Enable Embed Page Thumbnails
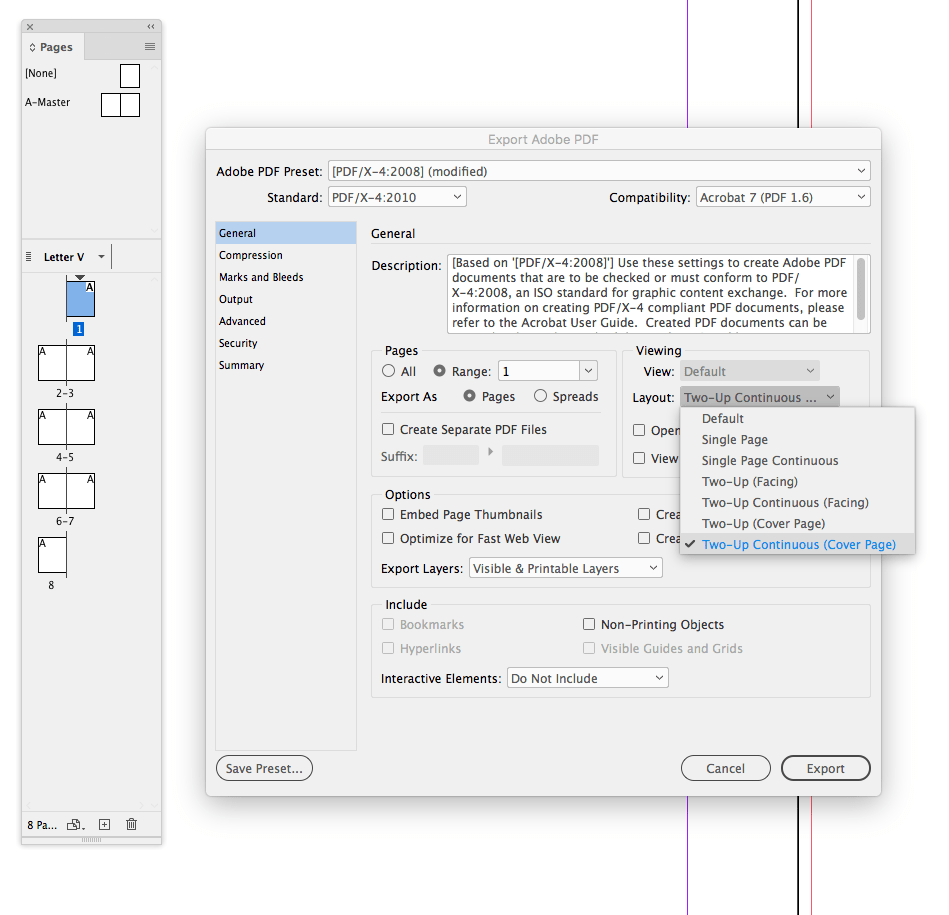Screen dimensions: 949x915 (388, 514)
